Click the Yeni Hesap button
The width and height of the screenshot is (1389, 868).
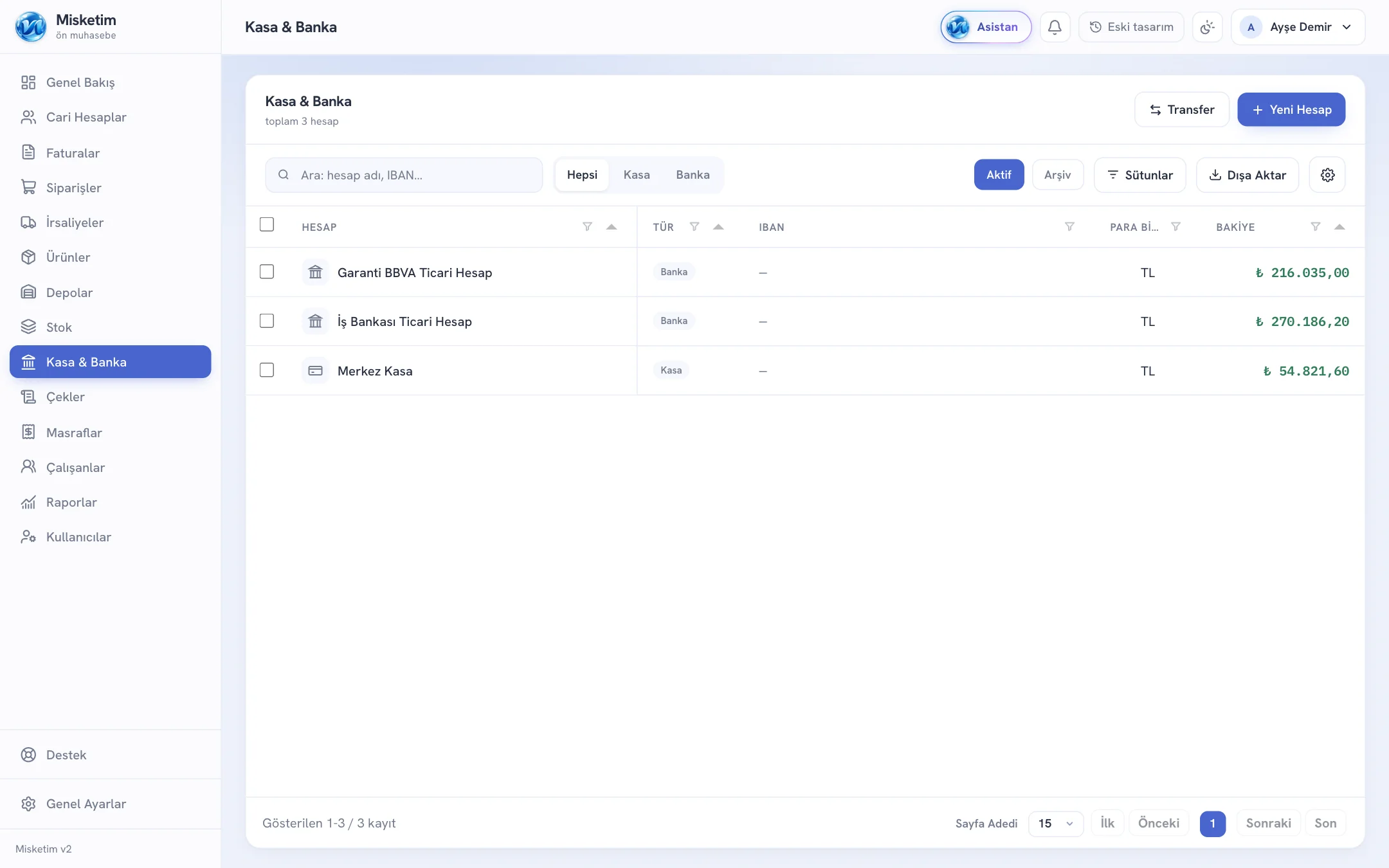pyautogui.click(x=1291, y=109)
